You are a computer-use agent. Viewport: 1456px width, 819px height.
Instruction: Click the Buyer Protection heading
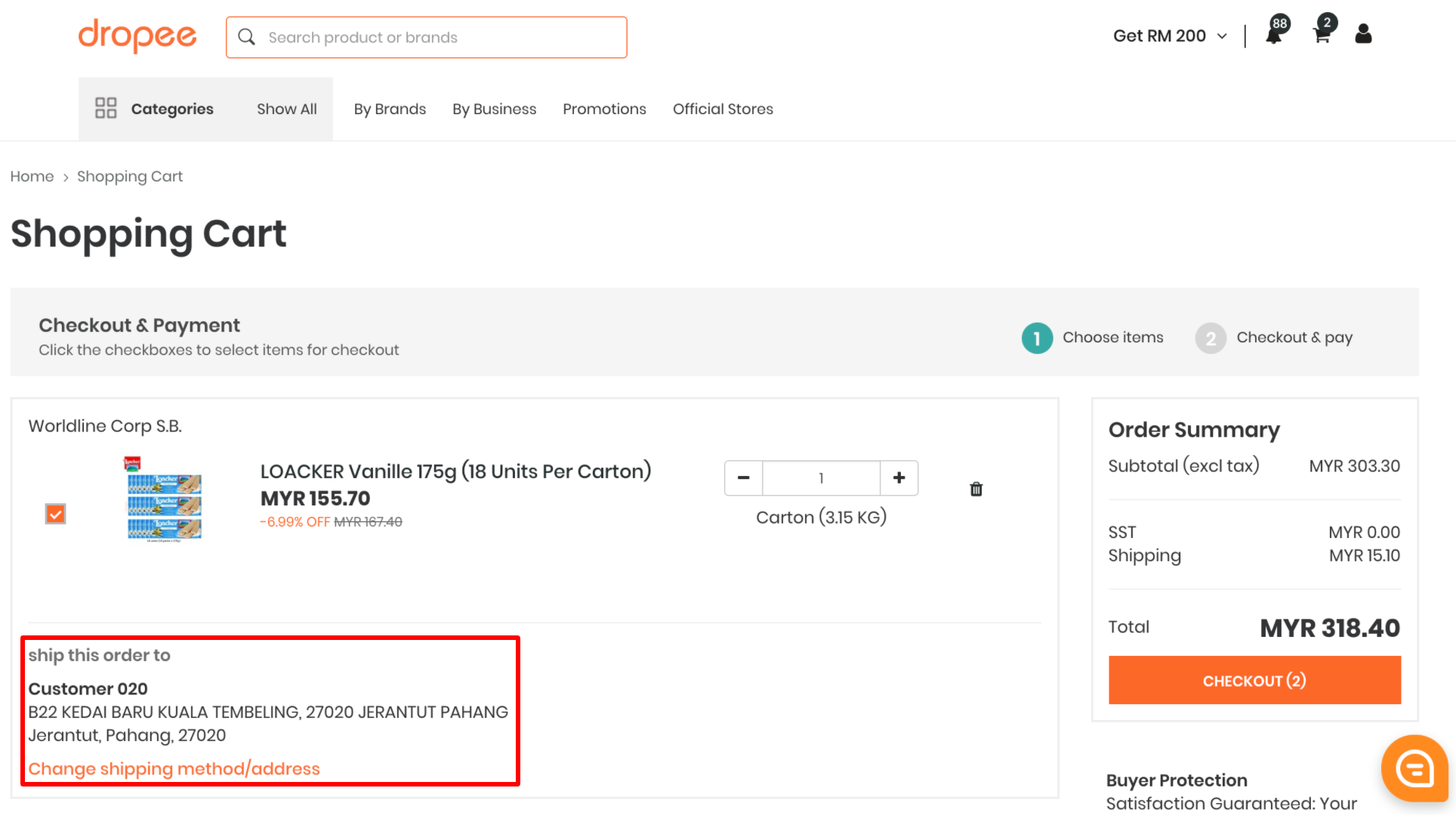[1177, 780]
